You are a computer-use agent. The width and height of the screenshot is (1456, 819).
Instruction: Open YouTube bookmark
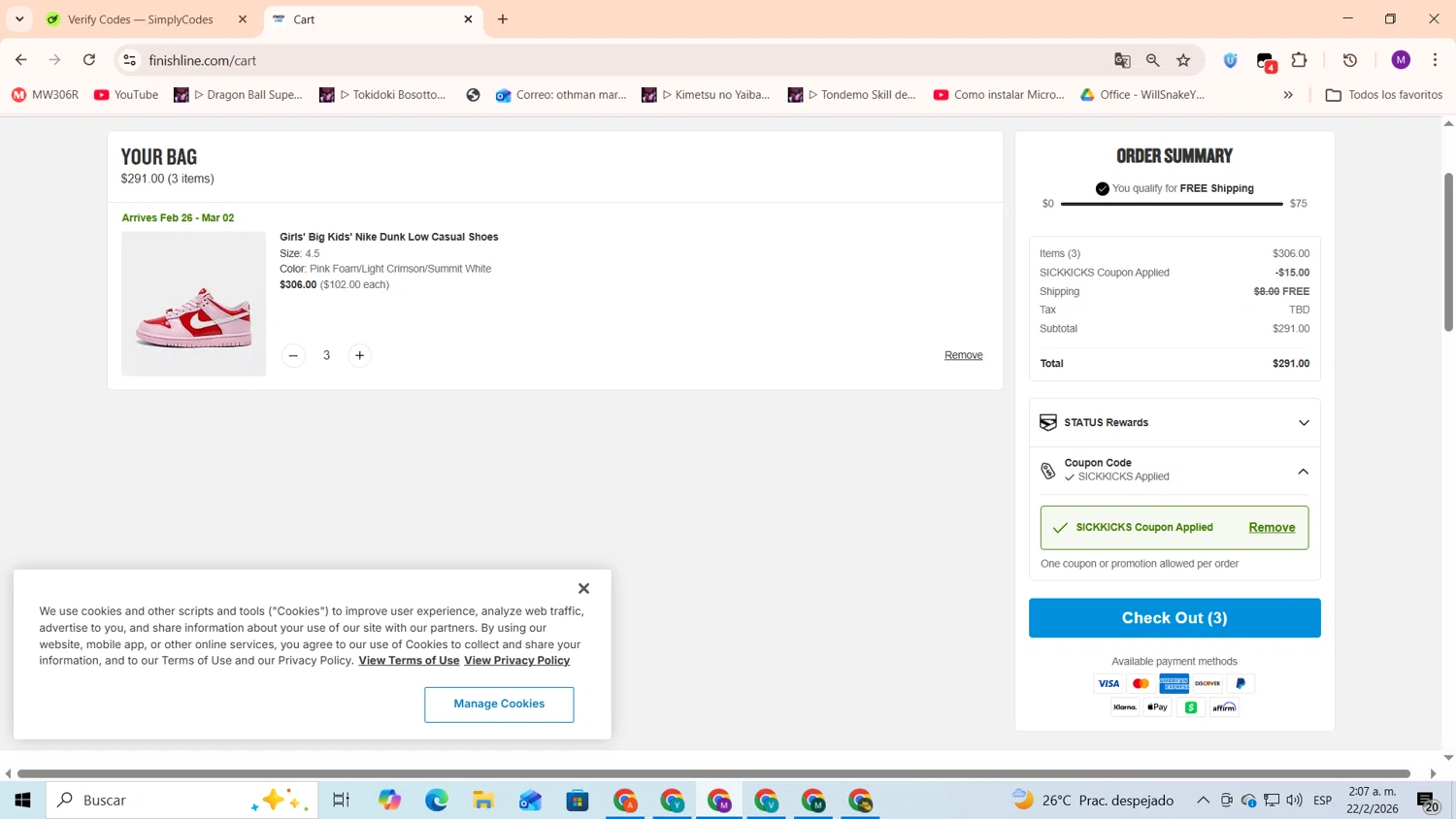point(126,95)
